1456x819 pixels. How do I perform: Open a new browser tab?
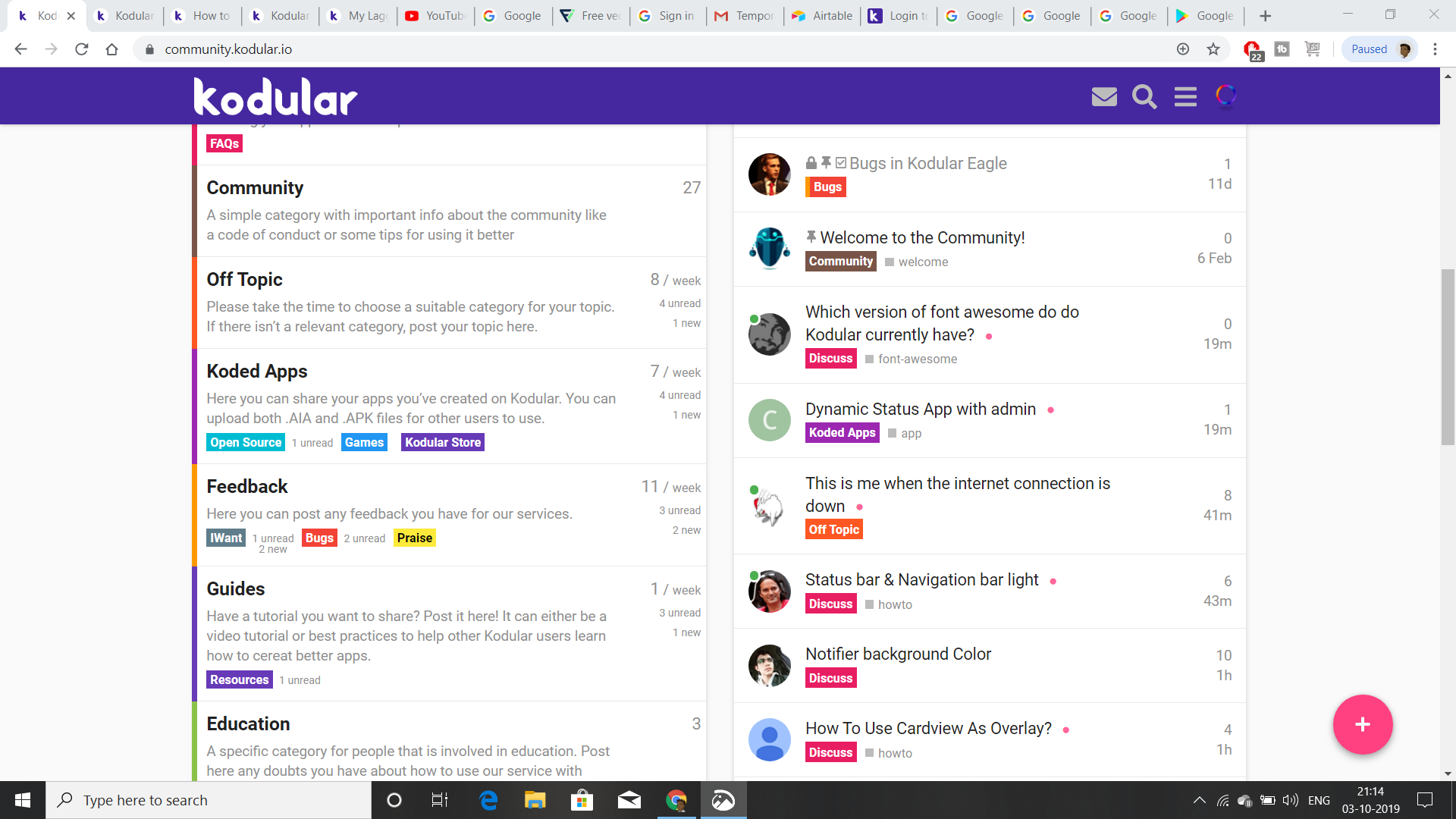(x=1265, y=15)
